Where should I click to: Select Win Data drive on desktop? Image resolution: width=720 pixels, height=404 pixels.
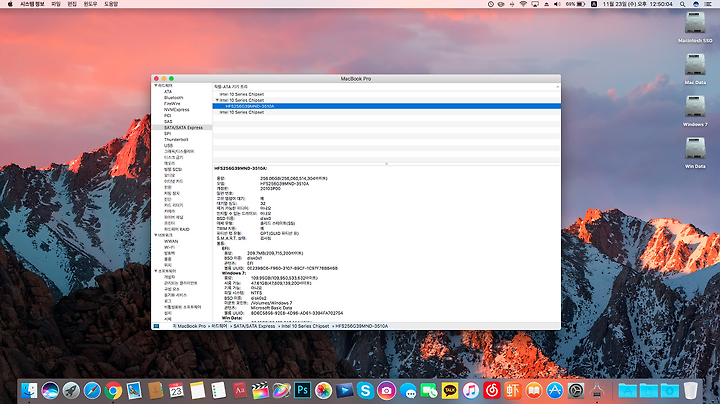(695, 152)
